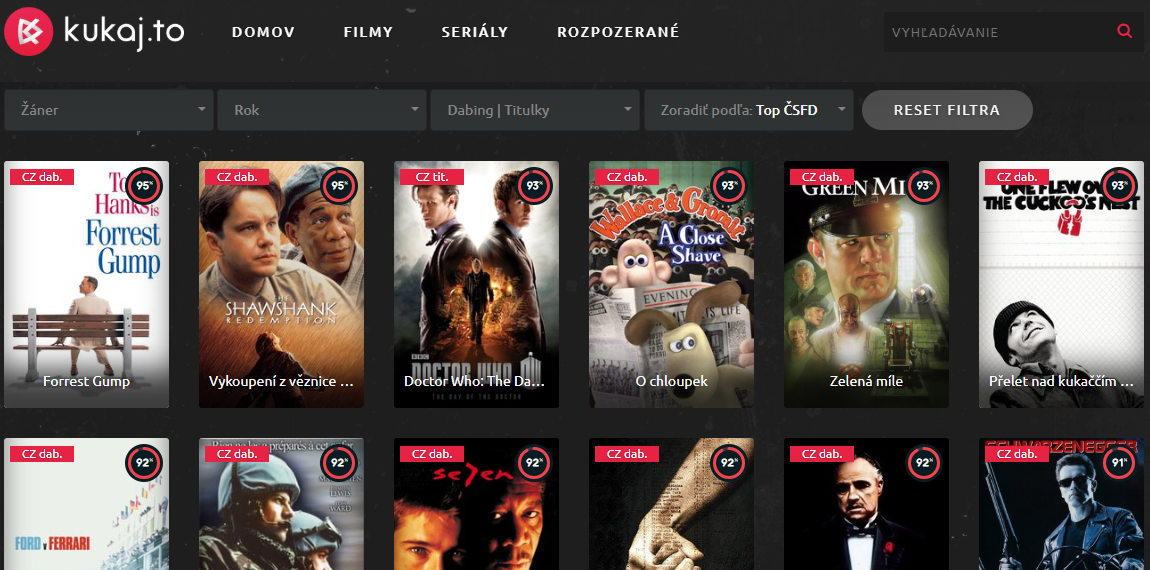Go to the DOMOV menu item
The image size is (1150, 570).
pos(263,32)
